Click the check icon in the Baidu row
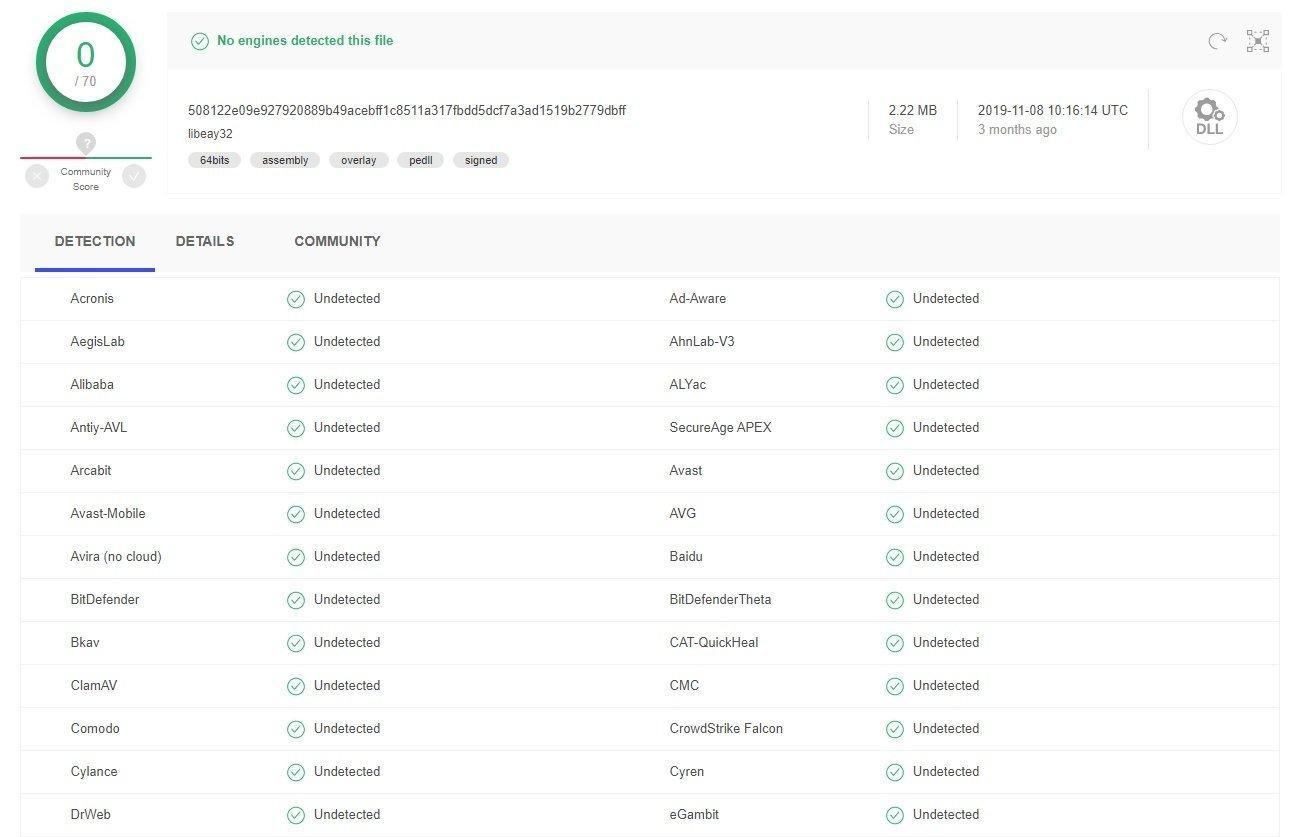Image resolution: width=1295 pixels, height=837 pixels. coord(895,557)
